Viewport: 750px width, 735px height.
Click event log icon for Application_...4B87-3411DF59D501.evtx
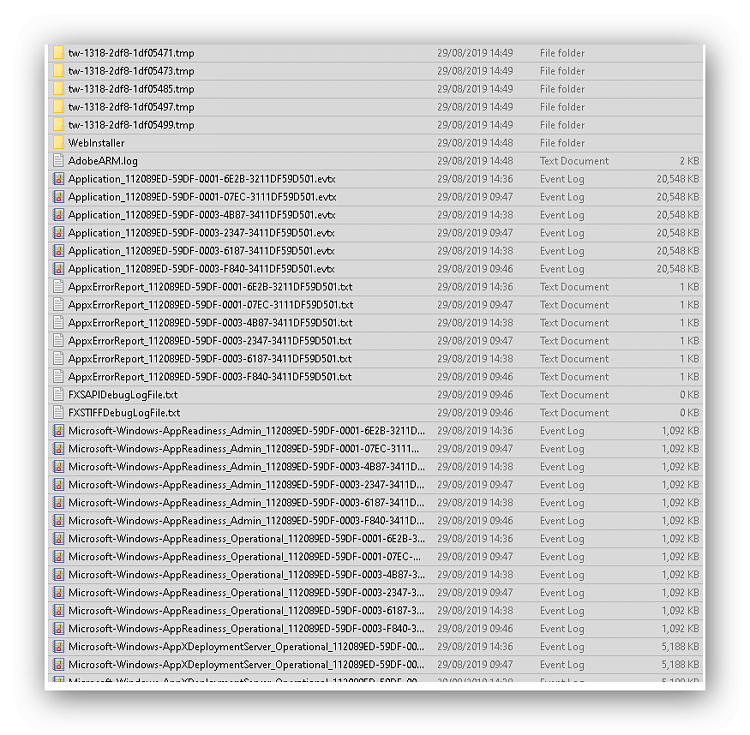[58, 215]
